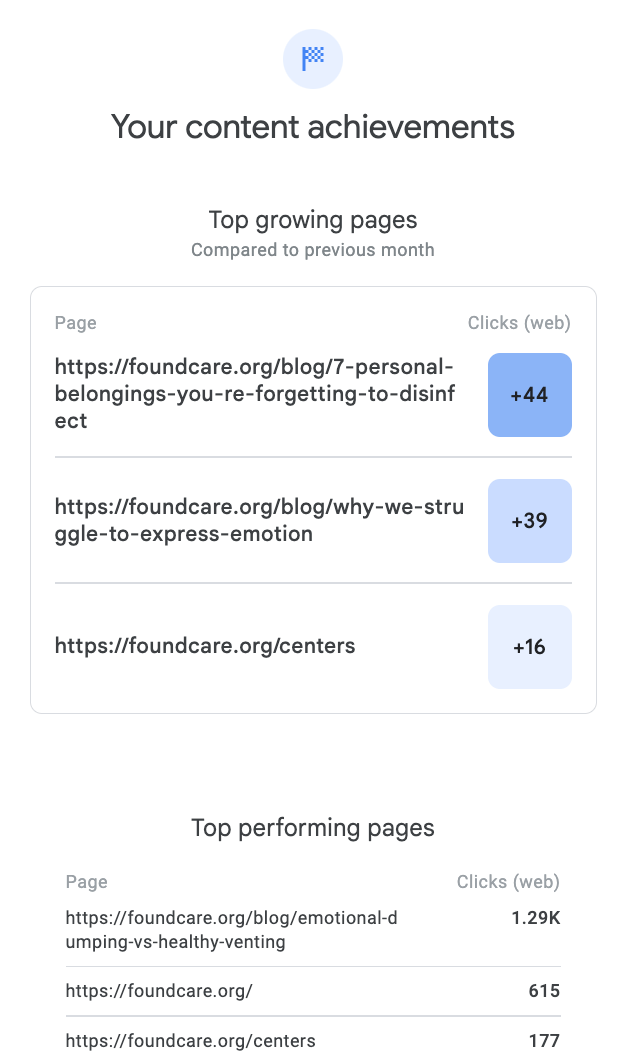The width and height of the screenshot is (628, 1062).
Task: Open foundcare.org/centers in top growing pages
Action: pos(205,646)
